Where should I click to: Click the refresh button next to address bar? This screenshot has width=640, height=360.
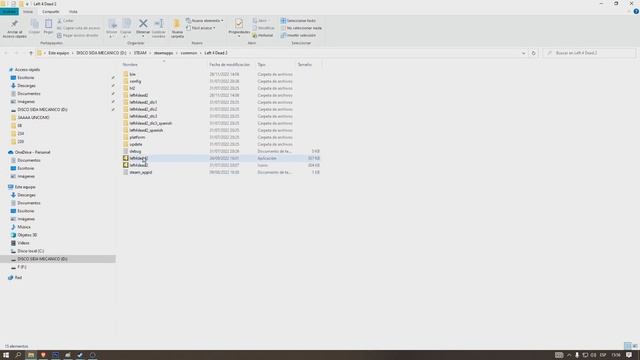(533, 53)
